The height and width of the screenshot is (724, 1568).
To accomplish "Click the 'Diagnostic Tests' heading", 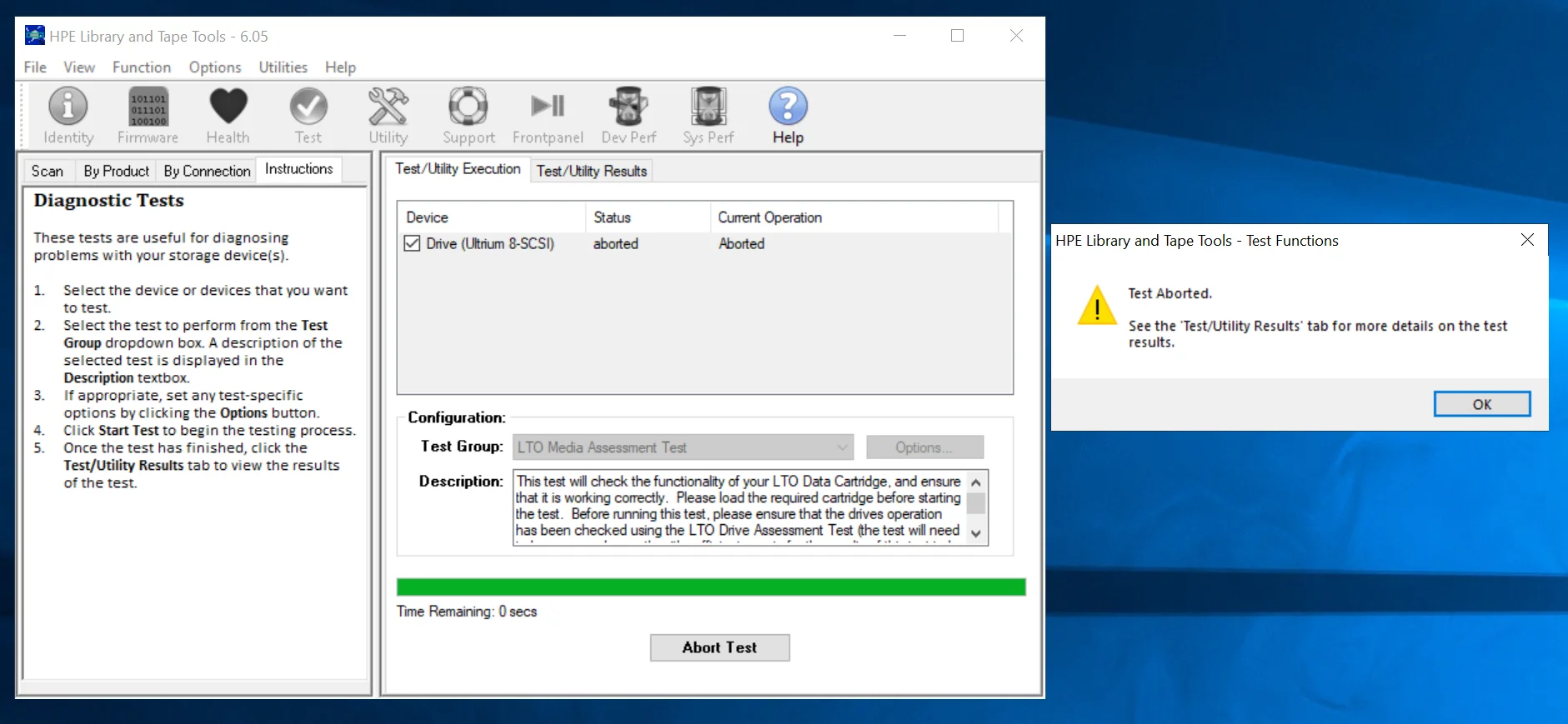I will (109, 200).
